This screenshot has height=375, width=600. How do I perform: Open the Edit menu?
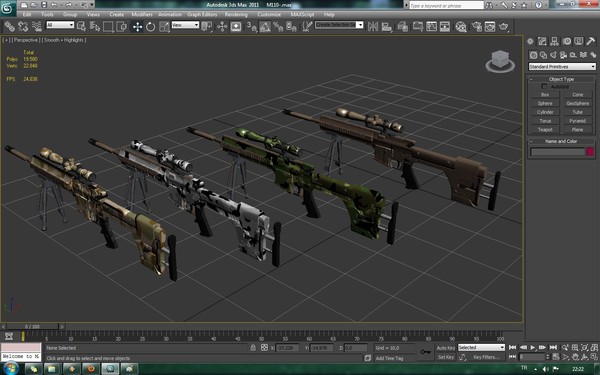coord(27,15)
